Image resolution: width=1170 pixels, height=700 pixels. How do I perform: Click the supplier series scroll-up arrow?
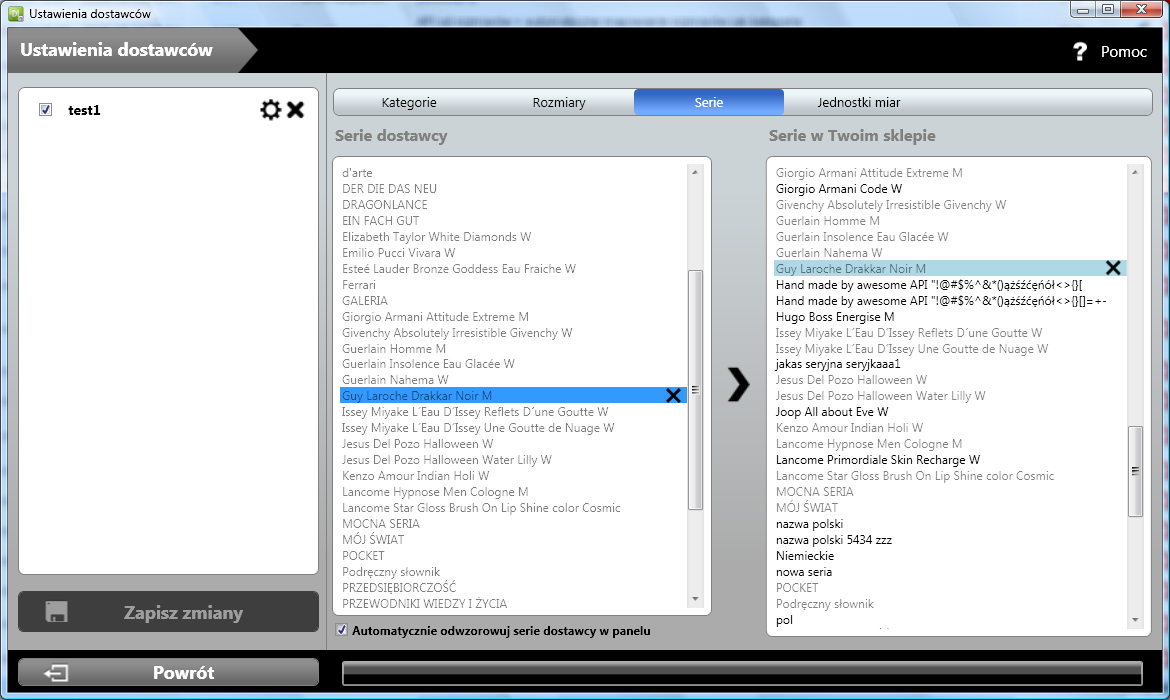pos(695,172)
